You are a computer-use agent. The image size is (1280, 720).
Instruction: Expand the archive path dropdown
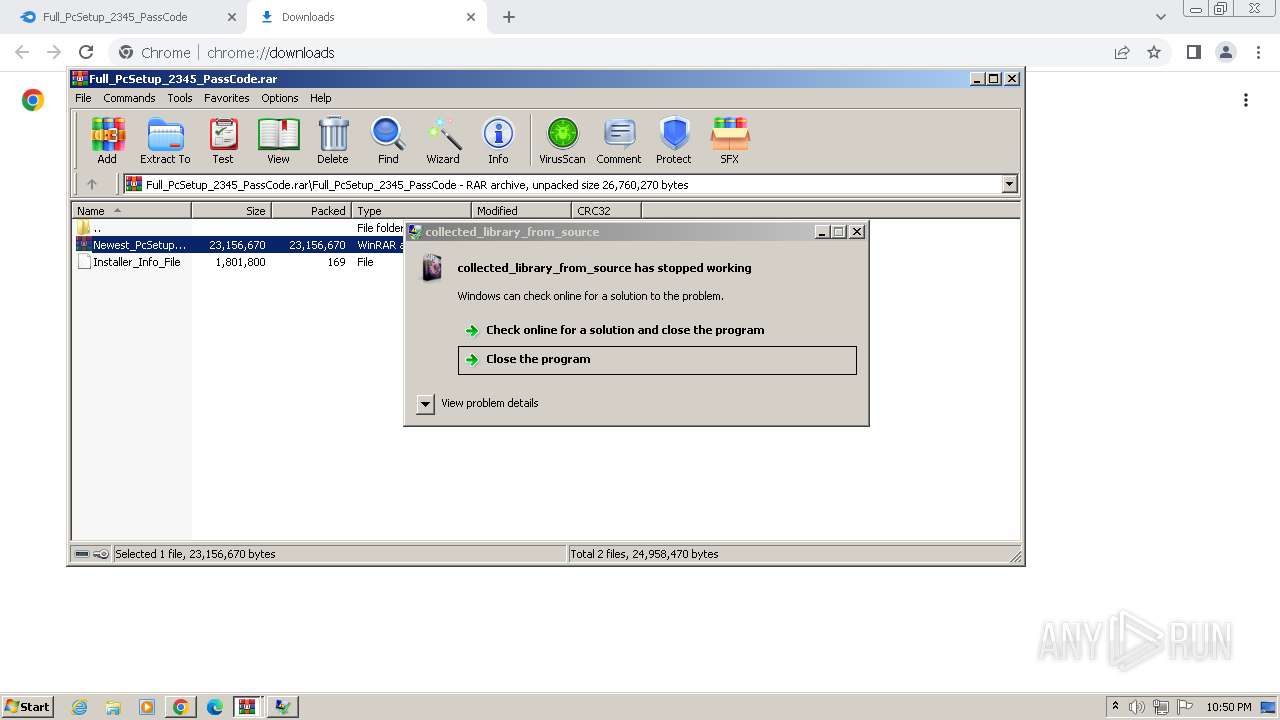tap(1009, 184)
